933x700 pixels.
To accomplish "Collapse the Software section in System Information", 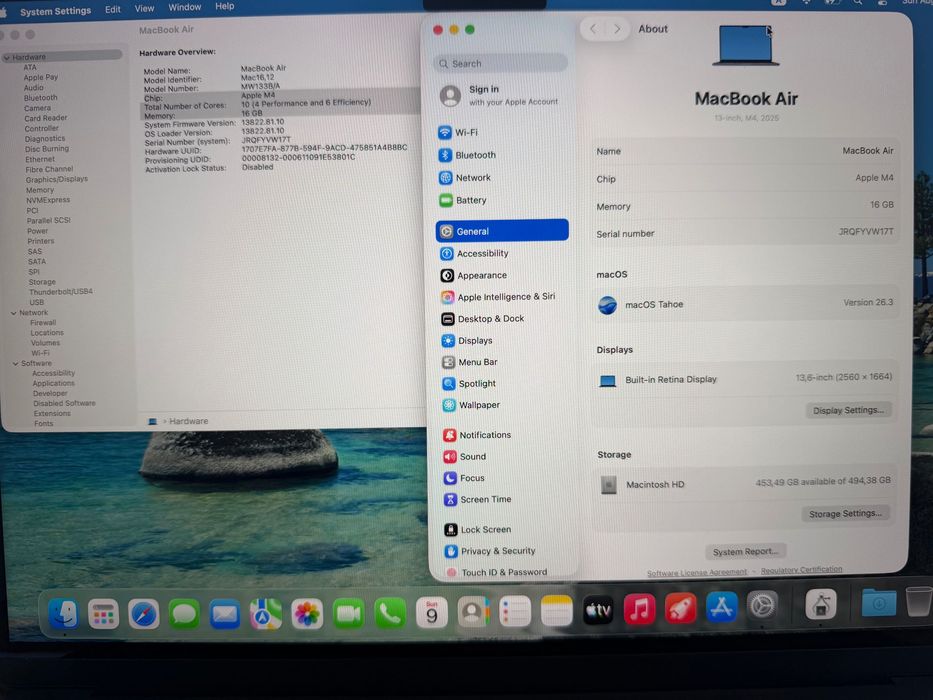I will (x=15, y=363).
